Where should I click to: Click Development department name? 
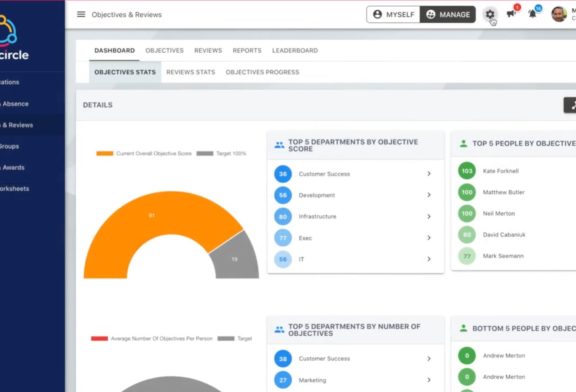pyautogui.click(x=317, y=195)
